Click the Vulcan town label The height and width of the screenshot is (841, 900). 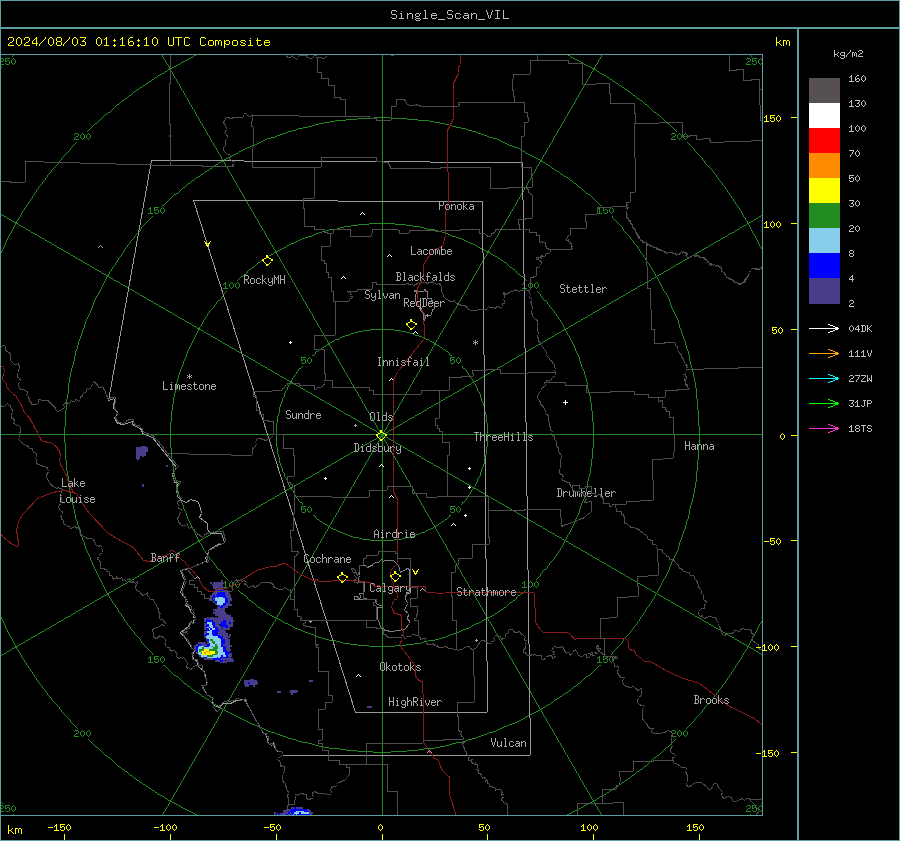(508, 743)
